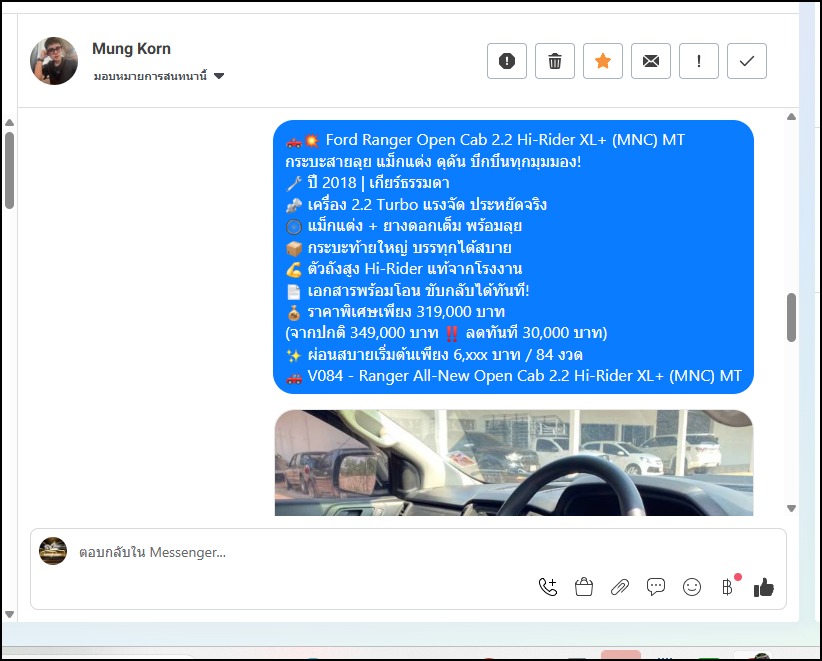
Task: Attach a file with paperclip icon
Action: [x=620, y=587]
